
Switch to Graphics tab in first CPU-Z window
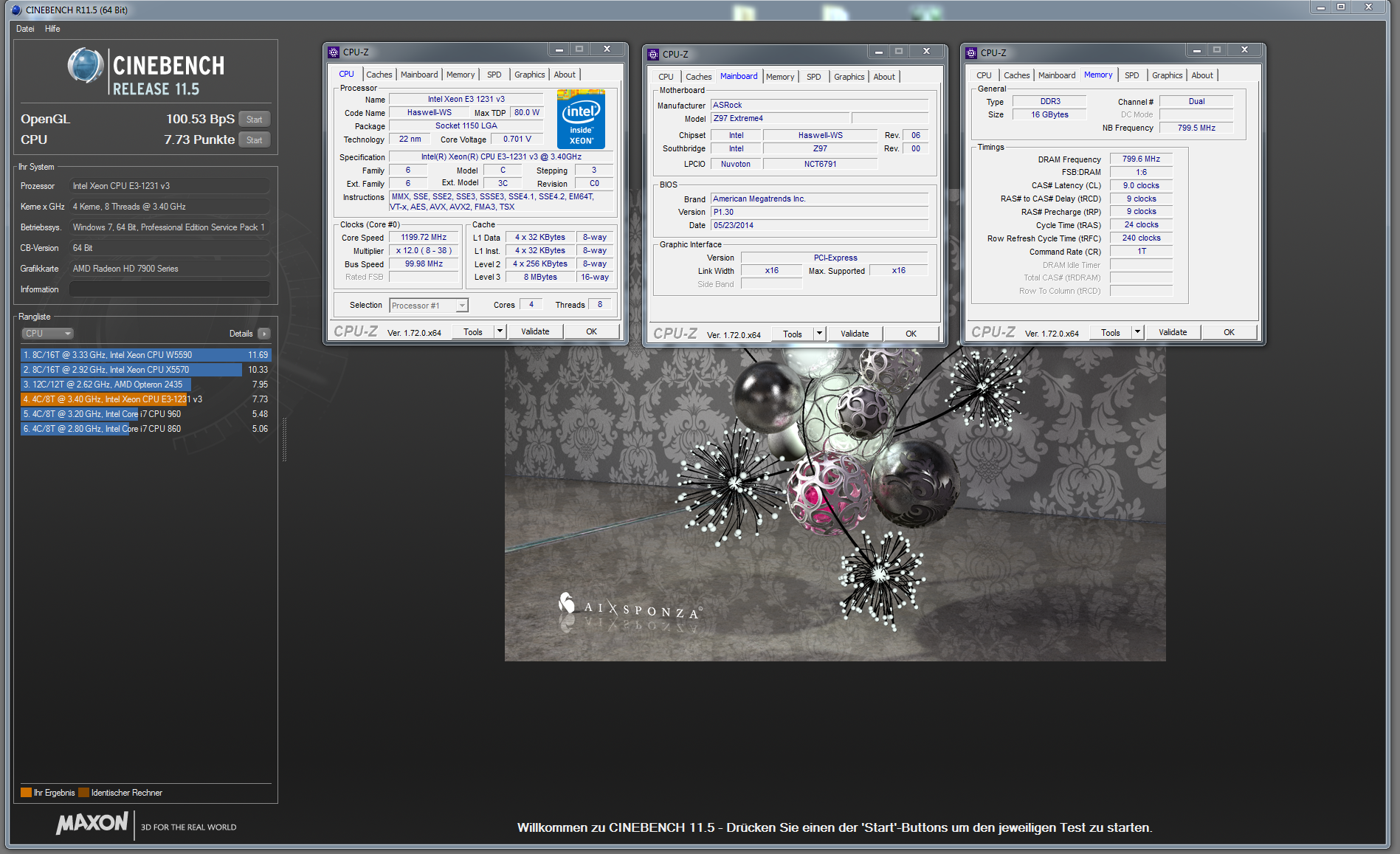(x=530, y=75)
